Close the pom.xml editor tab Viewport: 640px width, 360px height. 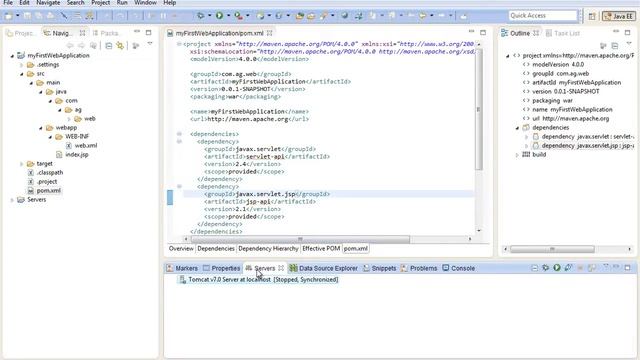269,33
